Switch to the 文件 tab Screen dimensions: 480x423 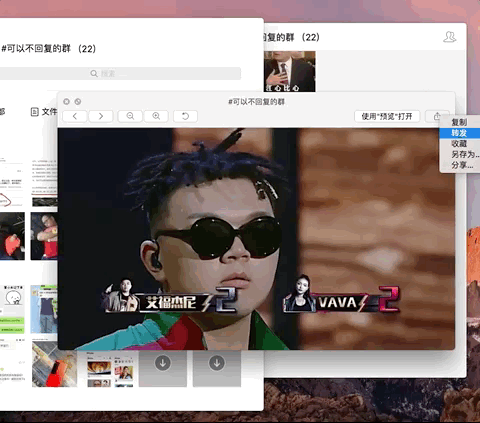point(44,112)
